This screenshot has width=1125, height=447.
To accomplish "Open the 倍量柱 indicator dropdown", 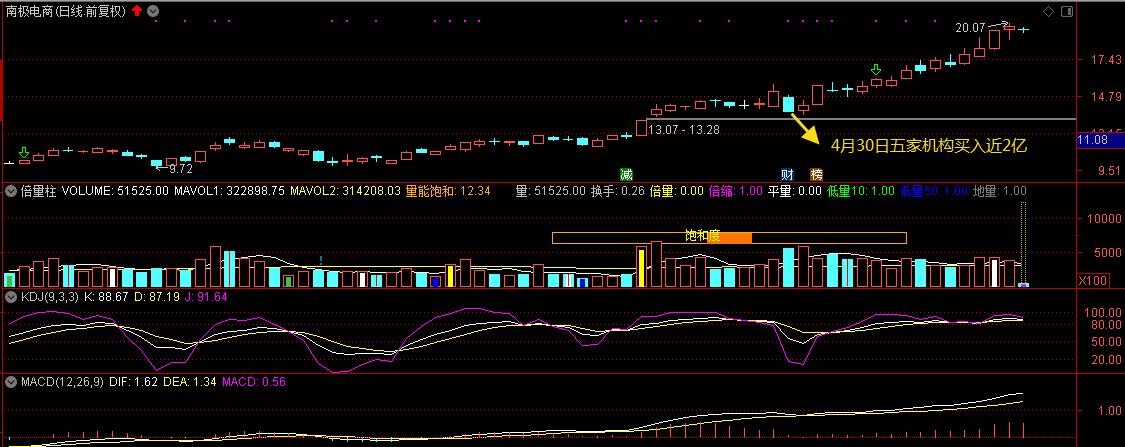I will 11,191.
